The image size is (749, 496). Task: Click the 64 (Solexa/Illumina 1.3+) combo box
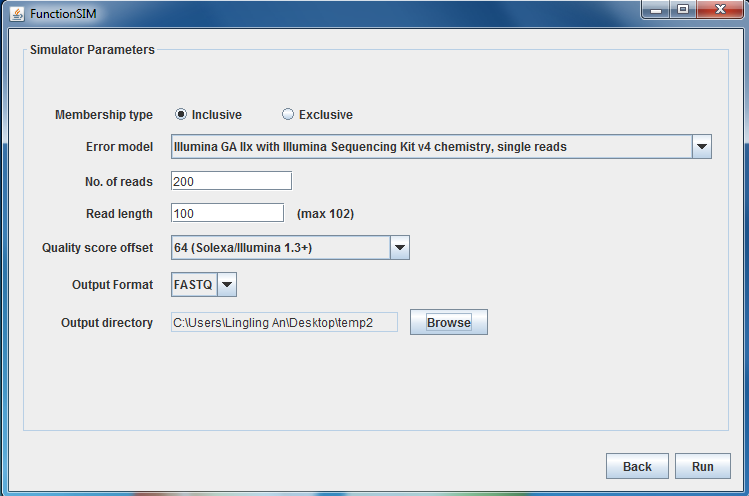click(x=290, y=248)
